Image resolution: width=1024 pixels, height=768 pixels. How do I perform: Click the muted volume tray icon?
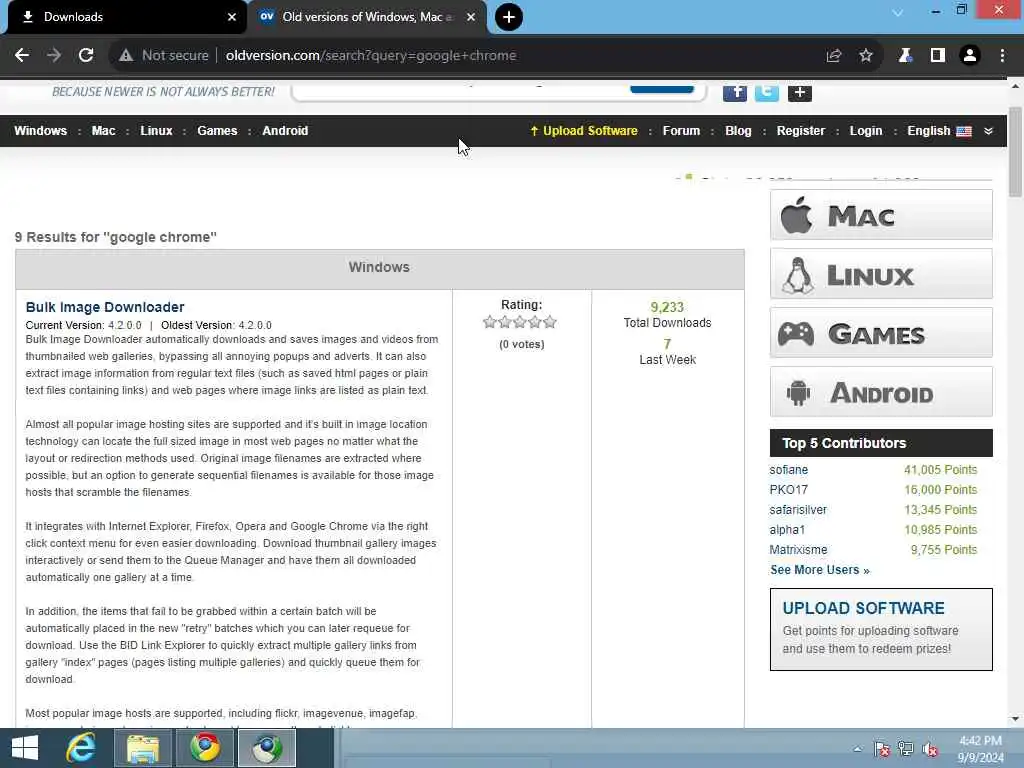coord(930,749)
